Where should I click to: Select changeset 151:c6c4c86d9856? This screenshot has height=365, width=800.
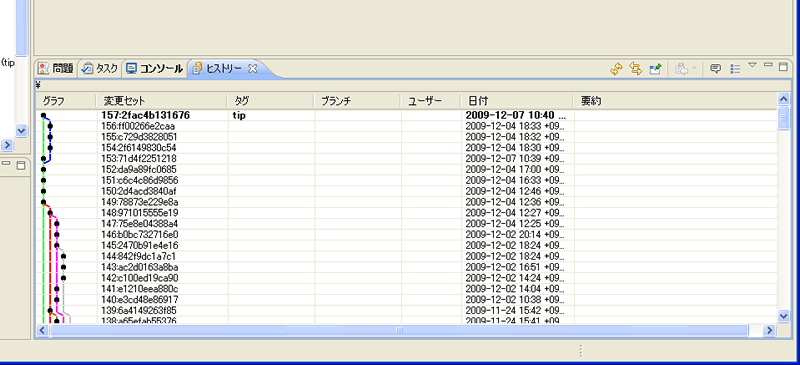tap(139, 180)
